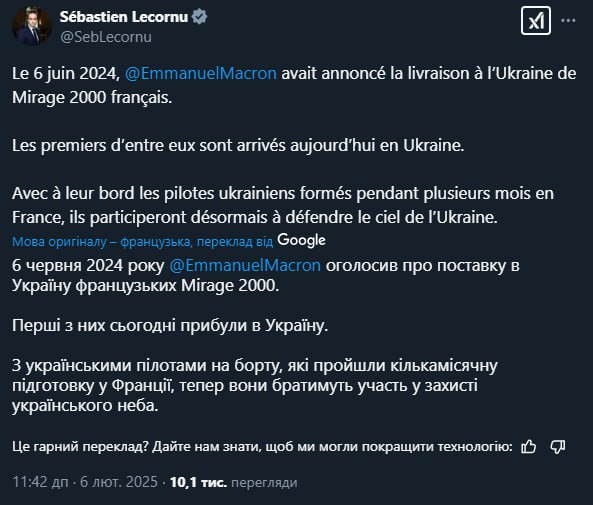Screen dimensions: 593x505
Task: Click the verified badge next to Sébastien Lecornu
Action: click(199, 17)
